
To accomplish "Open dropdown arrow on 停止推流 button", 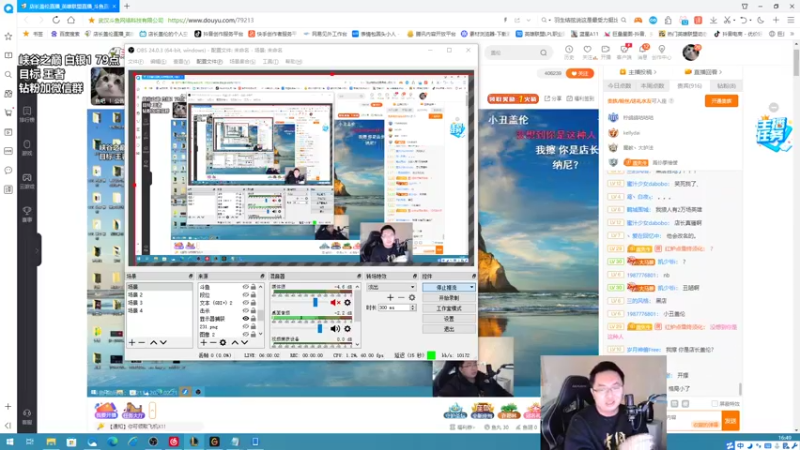I will (471, 288).
